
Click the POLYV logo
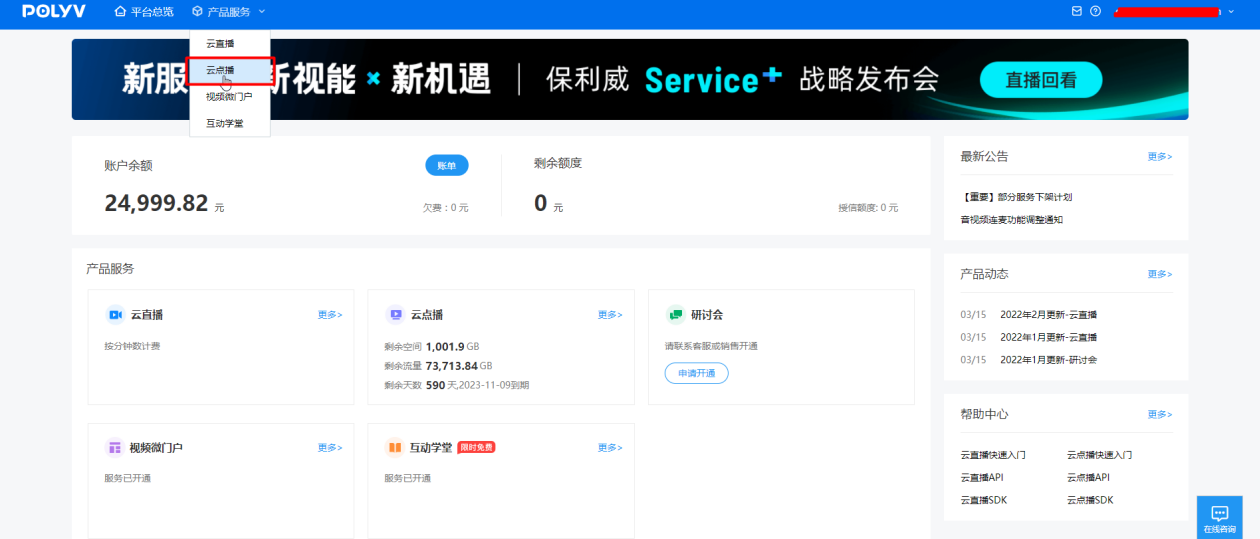tap(54, 12)
